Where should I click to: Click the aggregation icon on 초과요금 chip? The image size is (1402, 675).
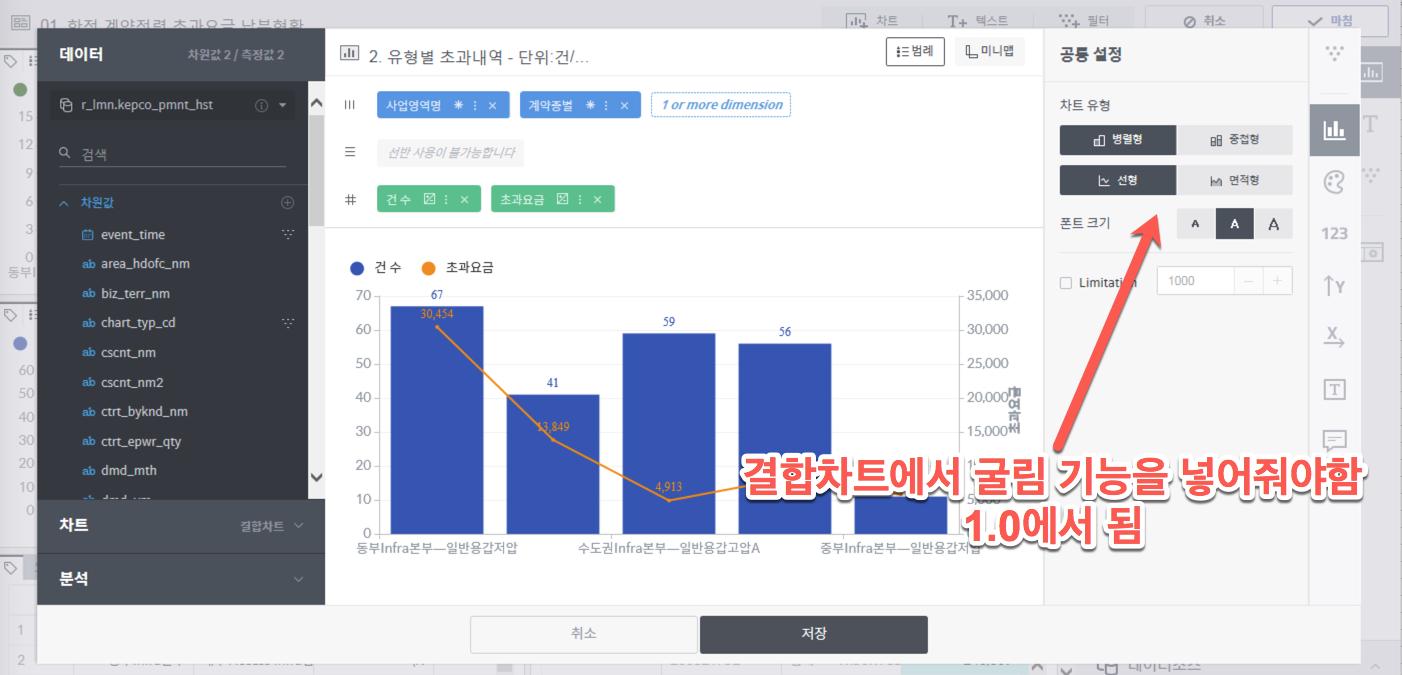click(563, 199)
